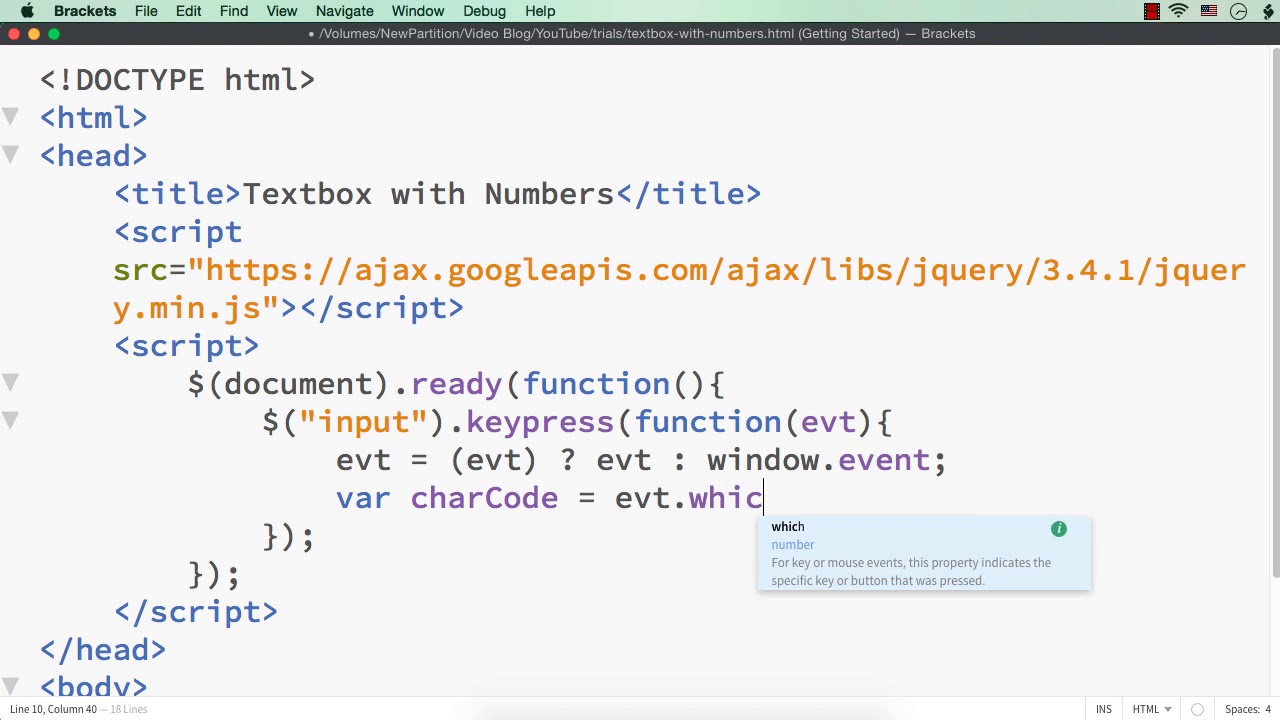Place cursor on 'window.event' in code

pos(819,460)
